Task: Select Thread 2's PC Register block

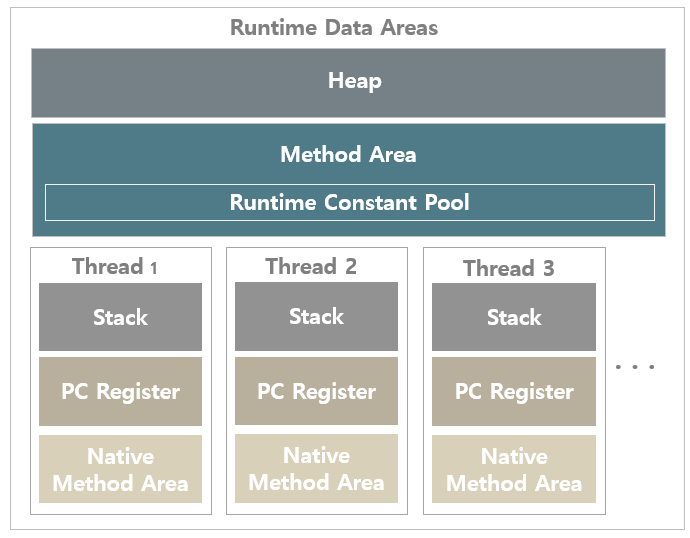Action: [316, 391]
